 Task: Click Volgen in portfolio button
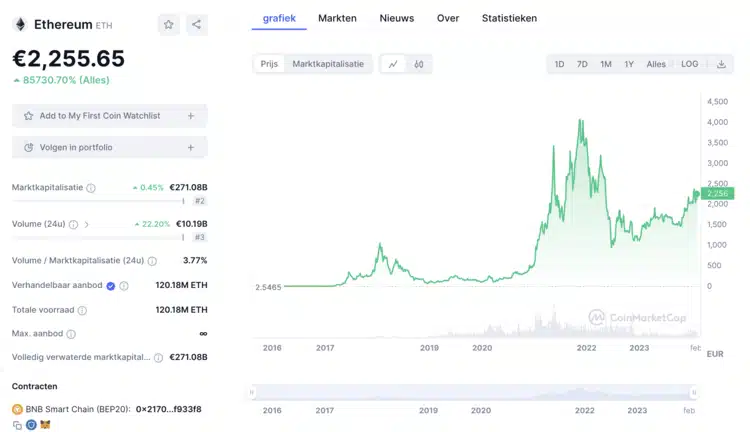click(110, 147)
